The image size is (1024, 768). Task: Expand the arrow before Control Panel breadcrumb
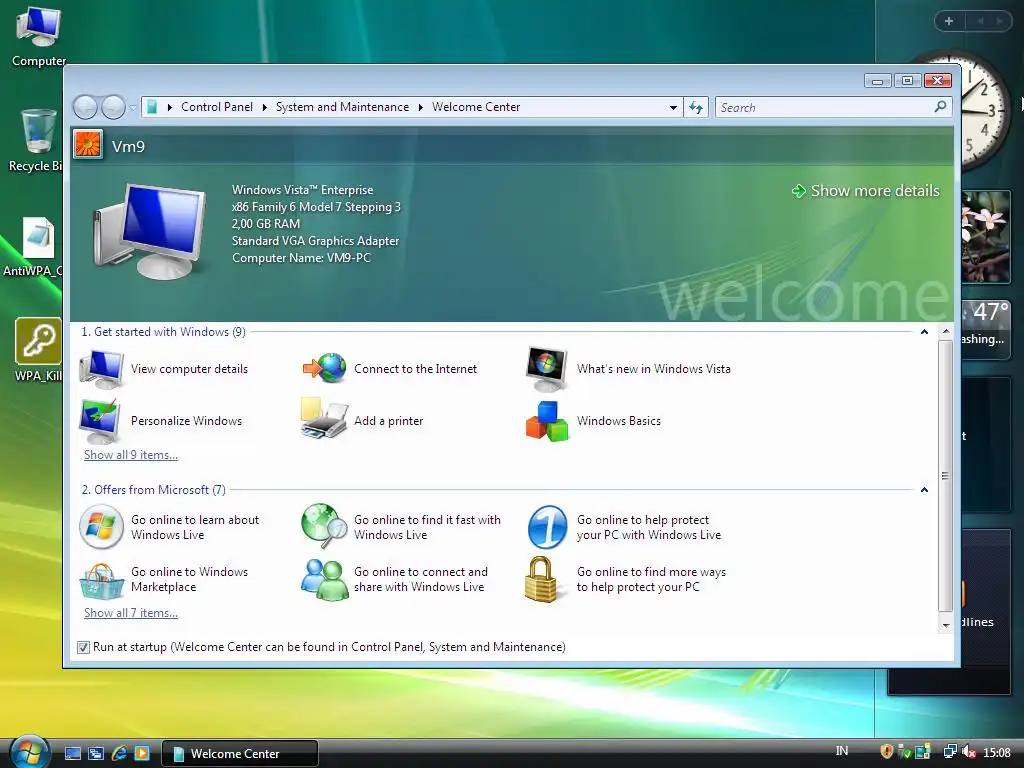coord(170,107)
